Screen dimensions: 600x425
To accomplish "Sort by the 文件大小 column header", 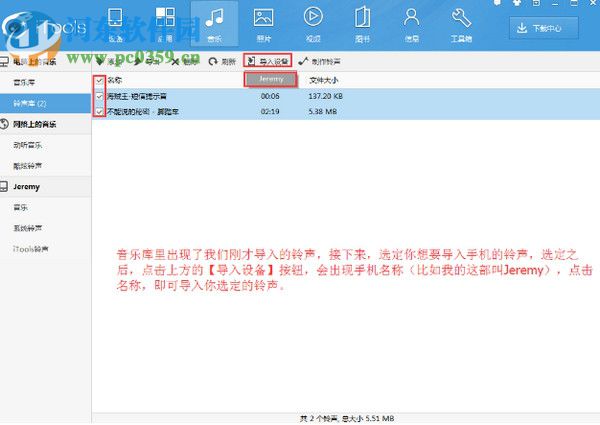I will click(324, 80).
